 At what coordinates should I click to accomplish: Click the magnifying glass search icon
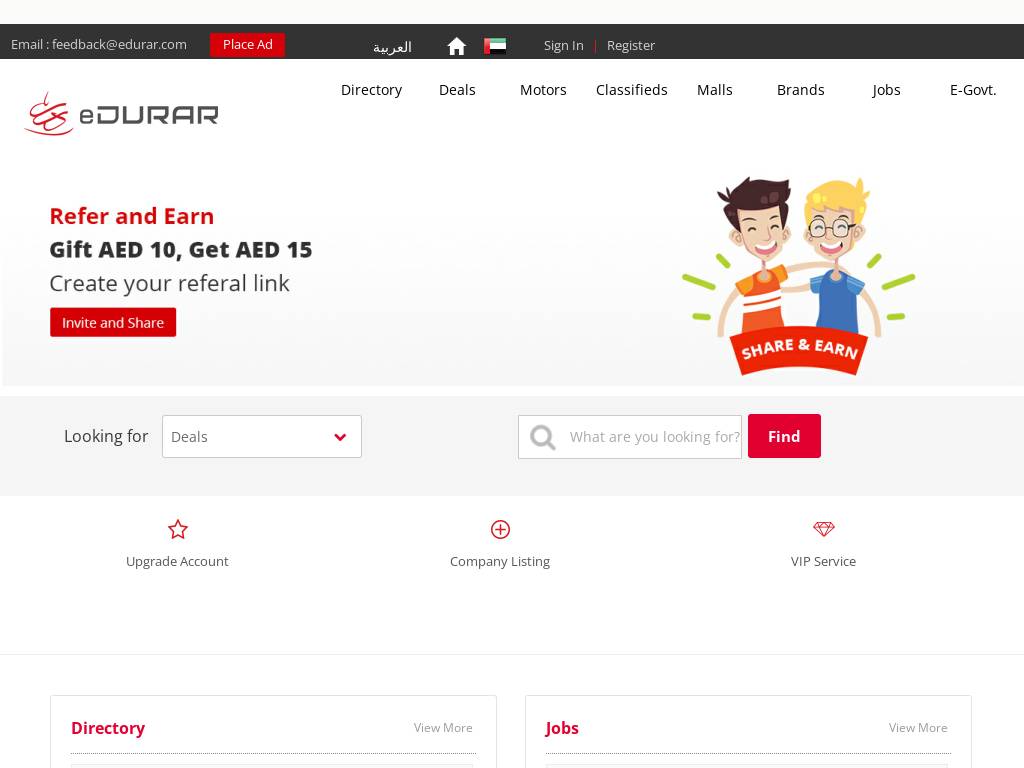(543, 437)
